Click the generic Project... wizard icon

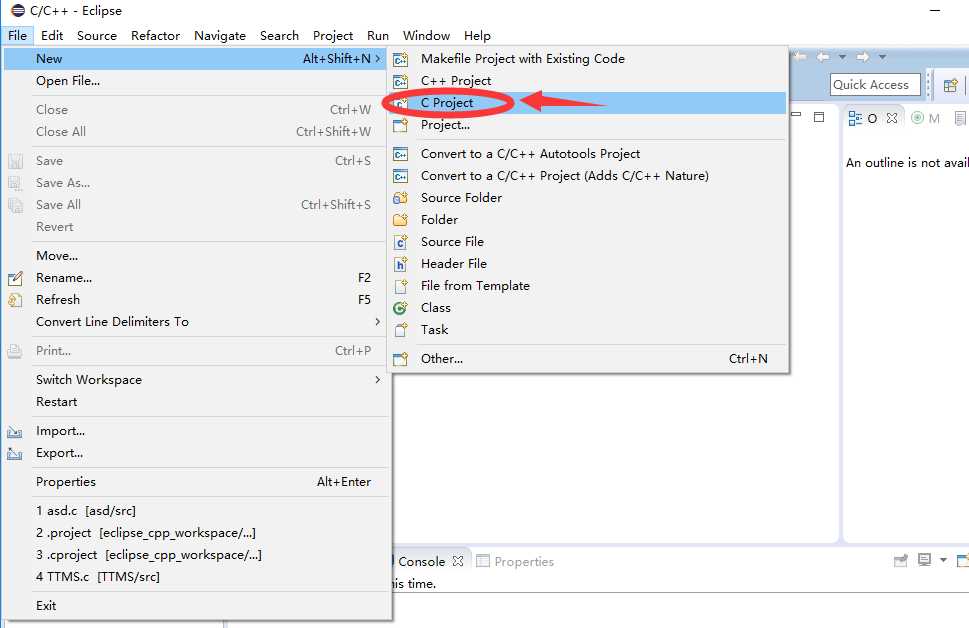(400, 125)
